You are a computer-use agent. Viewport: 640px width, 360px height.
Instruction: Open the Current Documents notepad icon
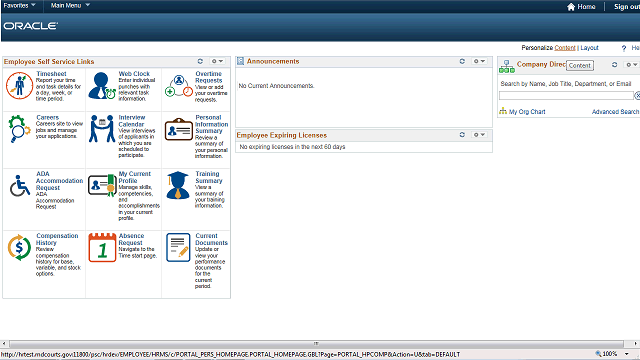pos(178,247)
